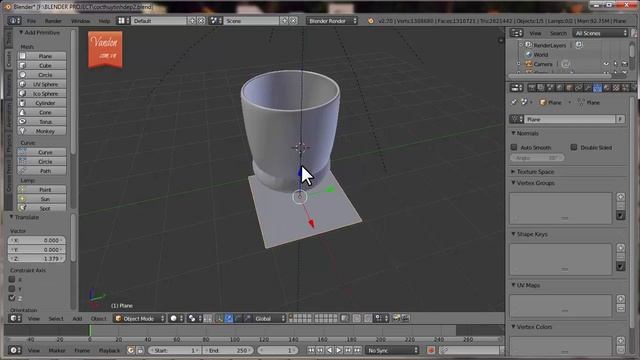
Task: Open the Window menu
Action: (x=80, y=20)
